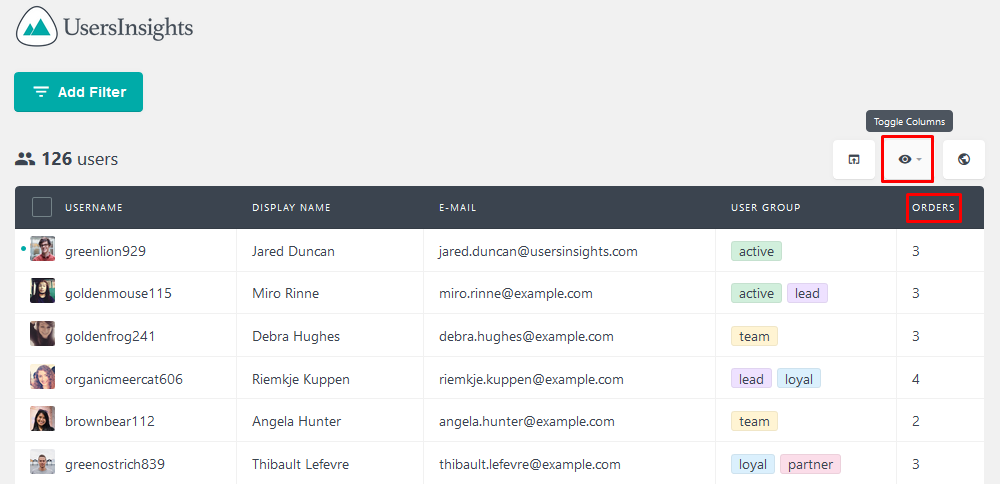This screenshot has height=484, width=1000.
Task: Open the greenostrich839 username
Action: (x=115, y=464)
